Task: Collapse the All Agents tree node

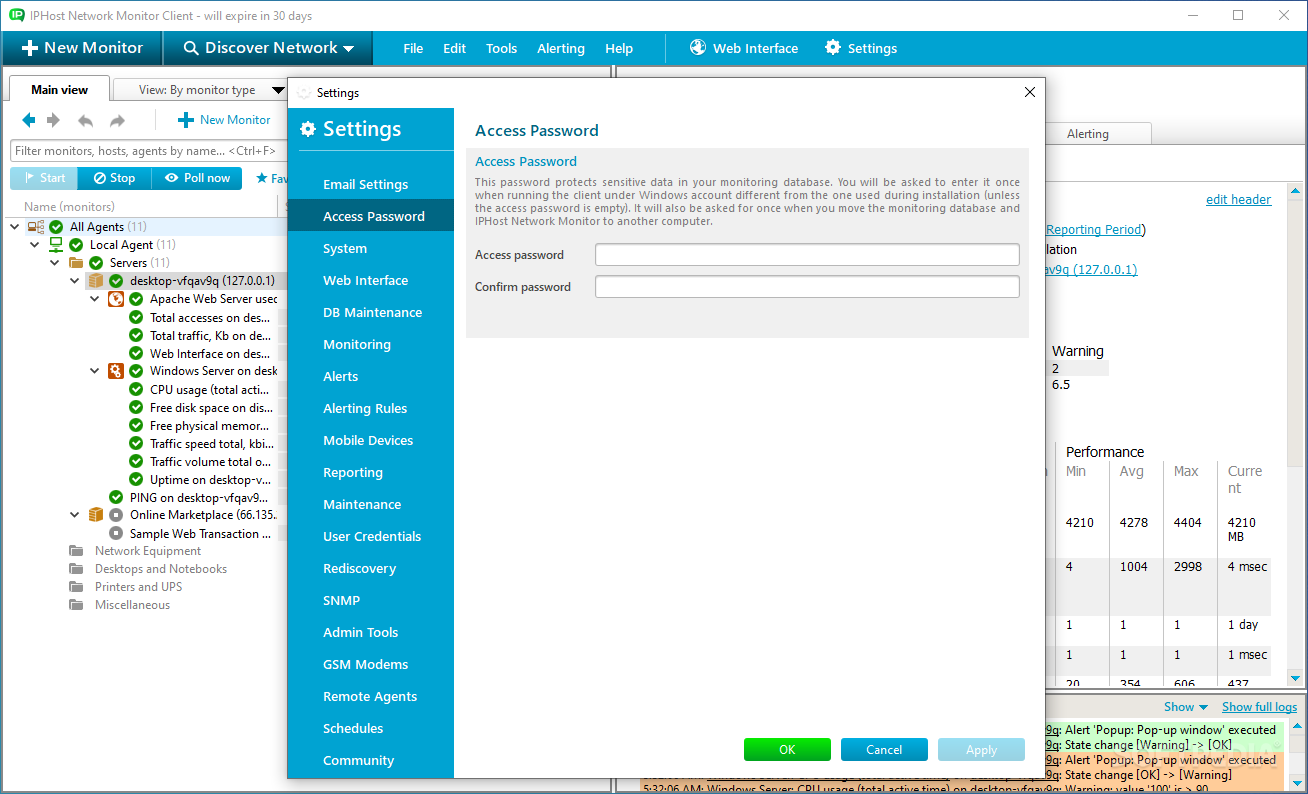Action: [x=15, y=227]
